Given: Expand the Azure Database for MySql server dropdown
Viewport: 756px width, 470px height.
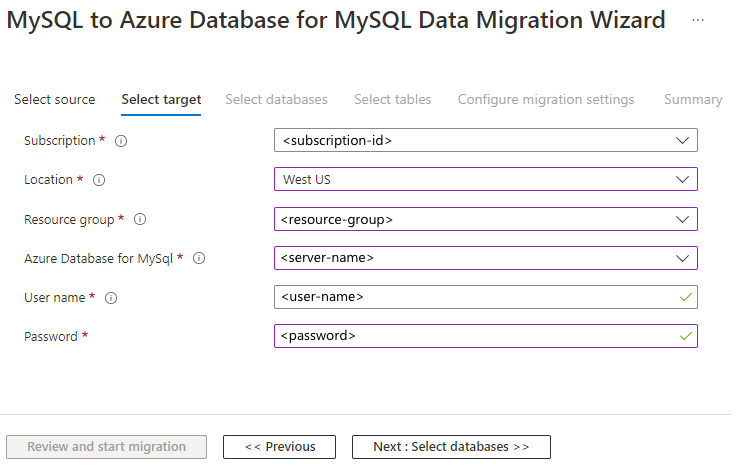Looking at the screenshot, I should click(x=485, y=258).
